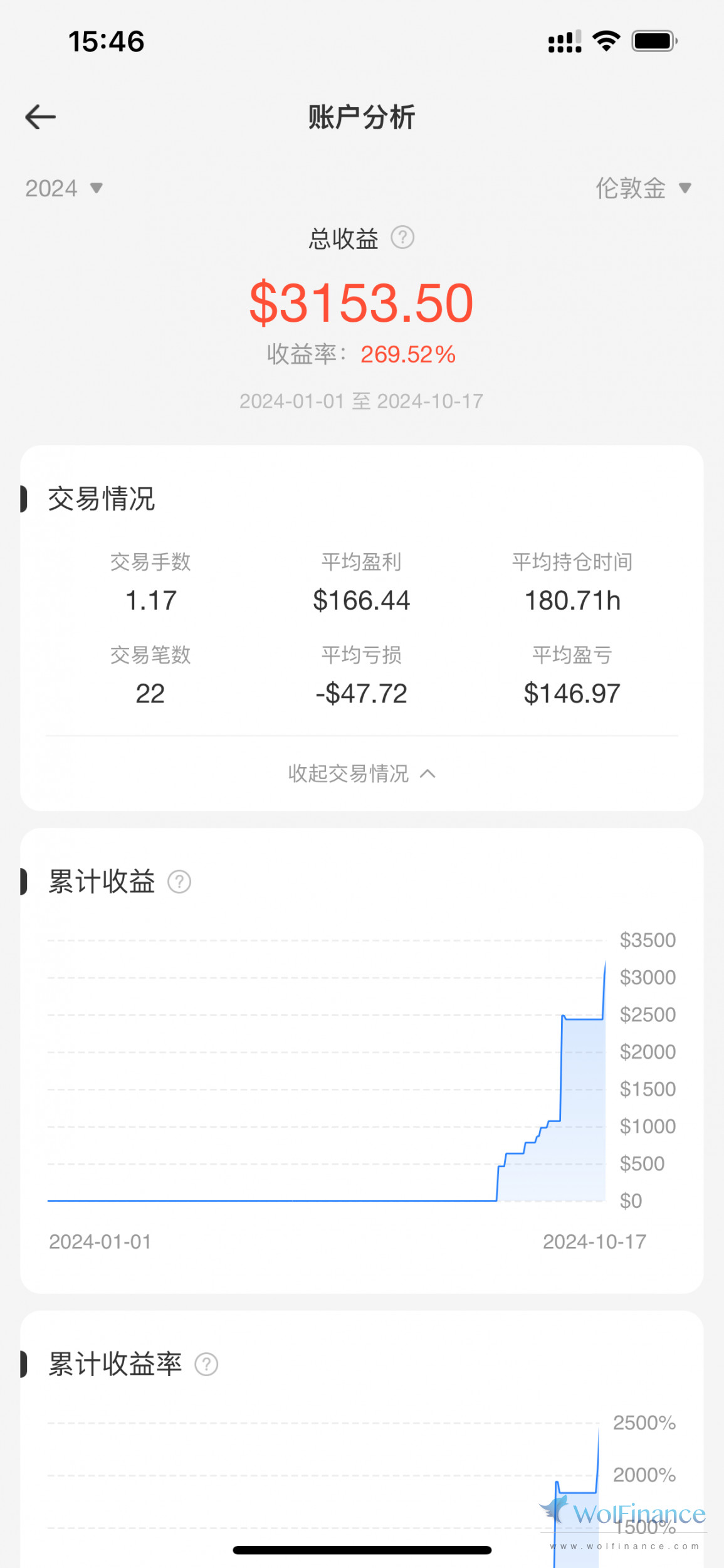This screenshot has width=724, height=1568.
Task: Select the 平均盈利 $166.44 stat
Action: 362,600
